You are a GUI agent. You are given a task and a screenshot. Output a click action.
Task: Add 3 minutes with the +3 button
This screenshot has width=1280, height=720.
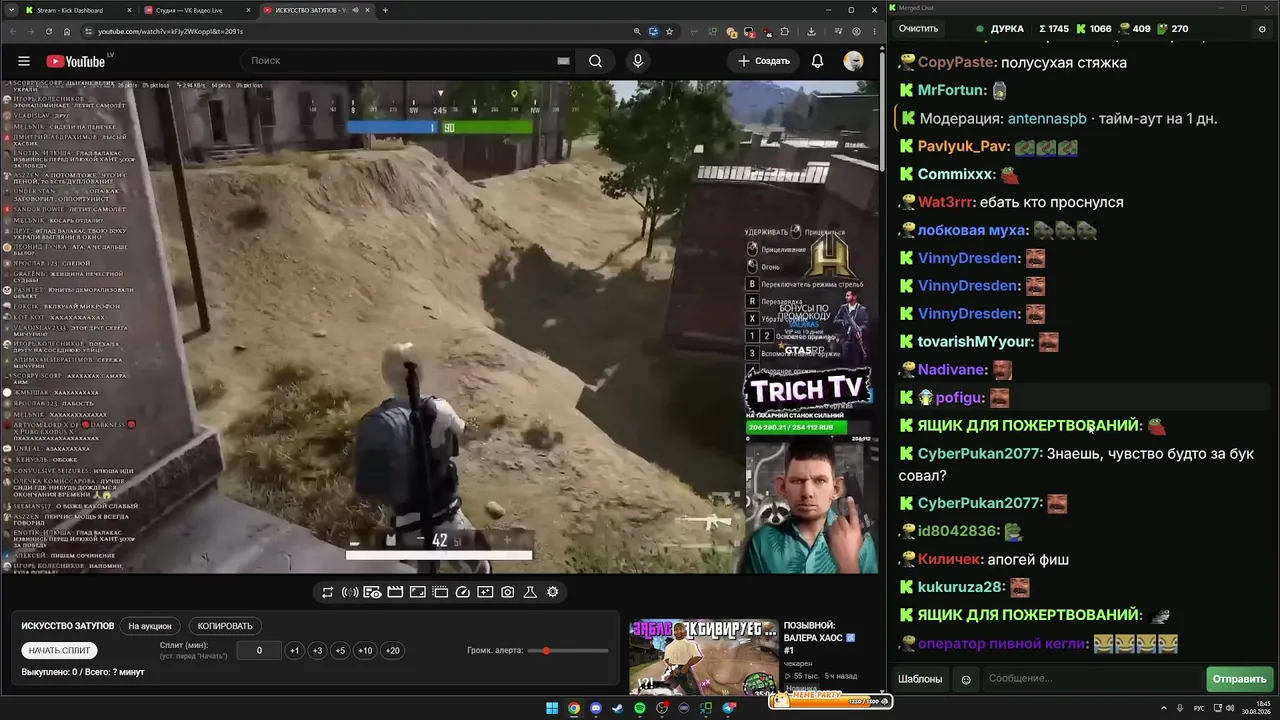coord(317,650)
